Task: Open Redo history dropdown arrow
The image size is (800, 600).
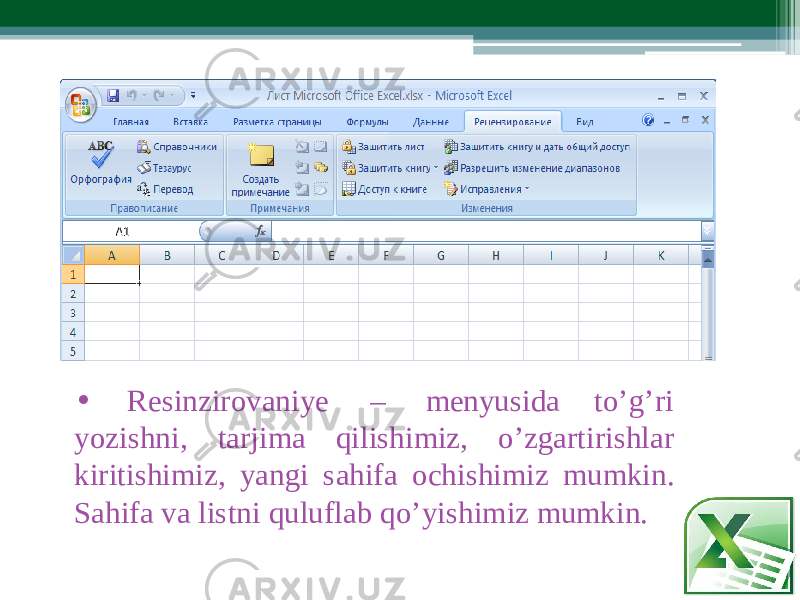Action: point(172,96)
